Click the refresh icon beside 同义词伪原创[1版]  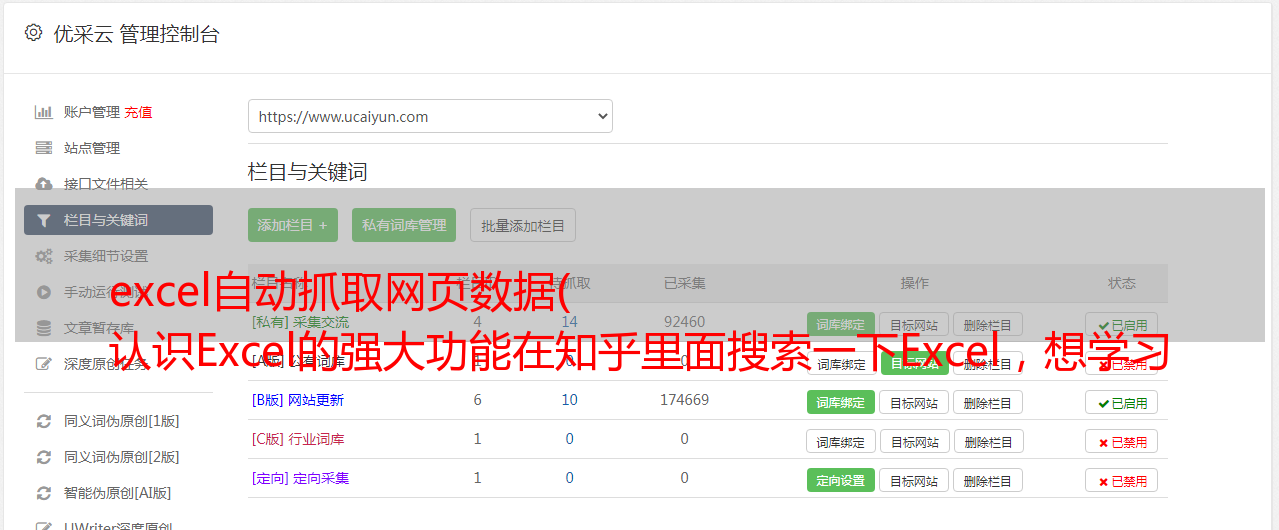(x=44, y=421)
